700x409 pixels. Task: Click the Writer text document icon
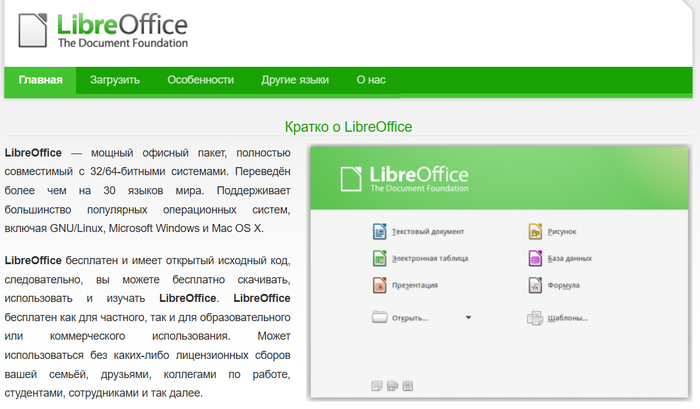tap(379, 231)
